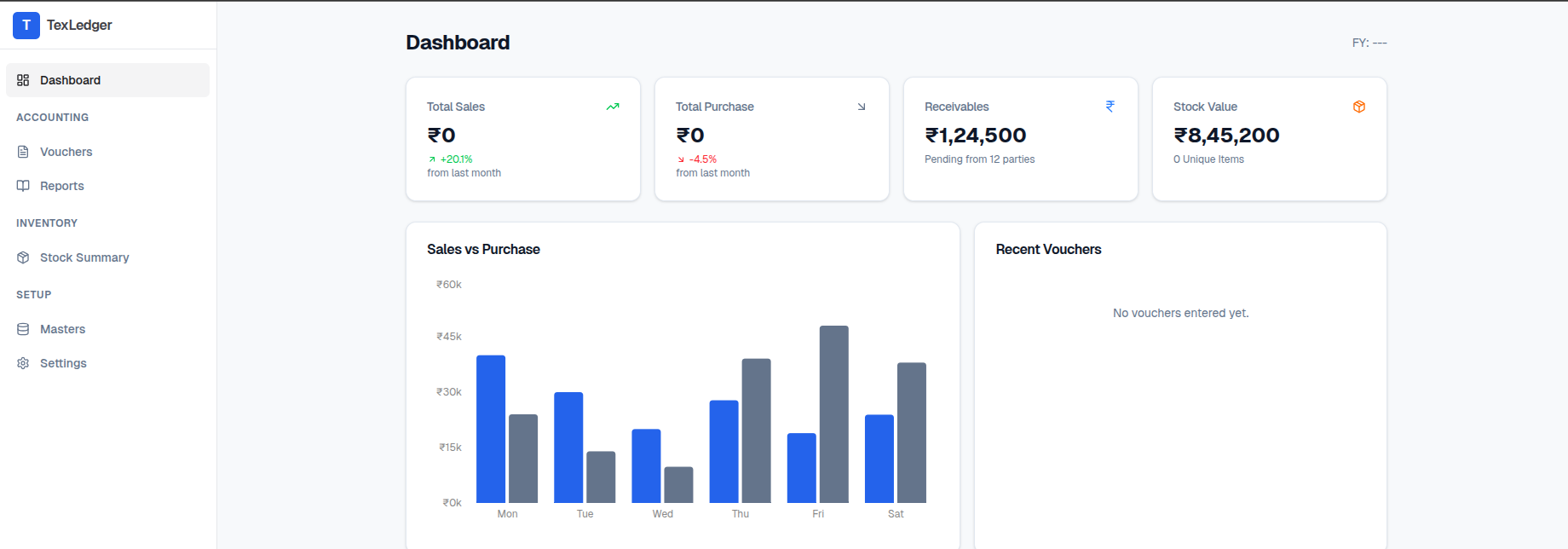This screenshot has width=1568, height=549.
Task: Click the Settings gear icon
Action: pyautogui.click(x=23, y=363)
